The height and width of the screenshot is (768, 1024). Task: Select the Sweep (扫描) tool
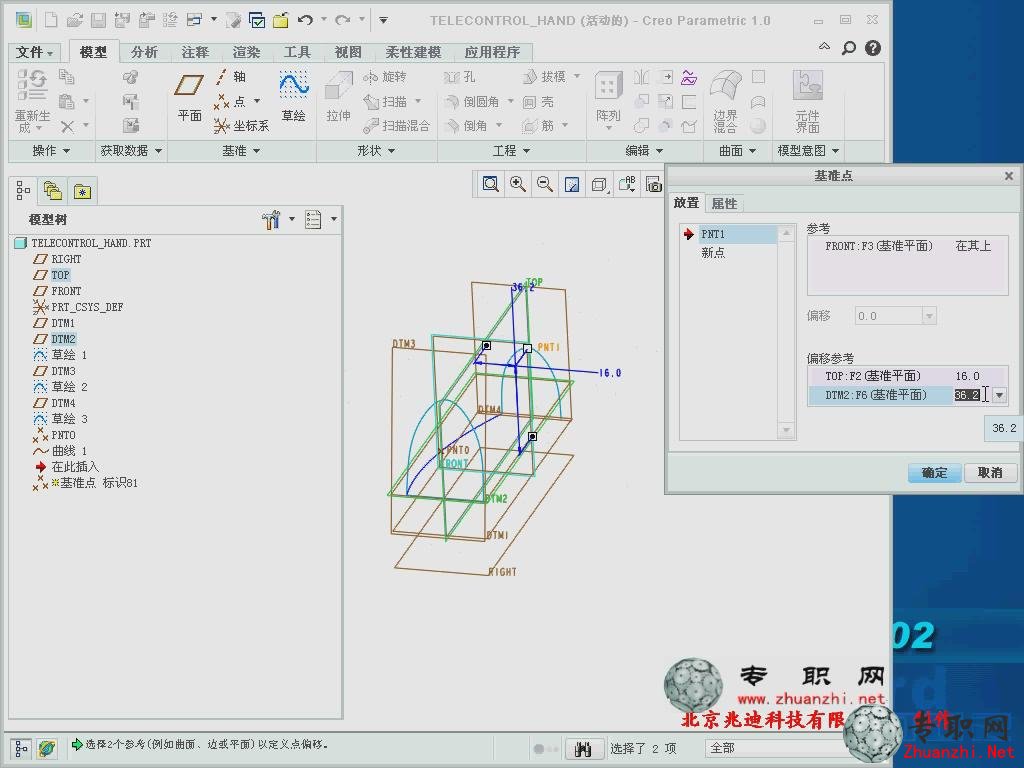click(387, 101)
